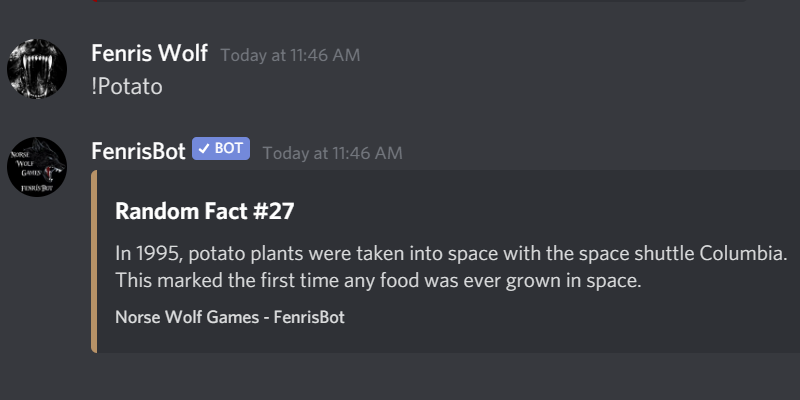Image resolution: width=800 pixels, height=400 pixels.
Task: Click the FenrisBot Norse Wolf Games avatar
Action: (x=37, y=167)
